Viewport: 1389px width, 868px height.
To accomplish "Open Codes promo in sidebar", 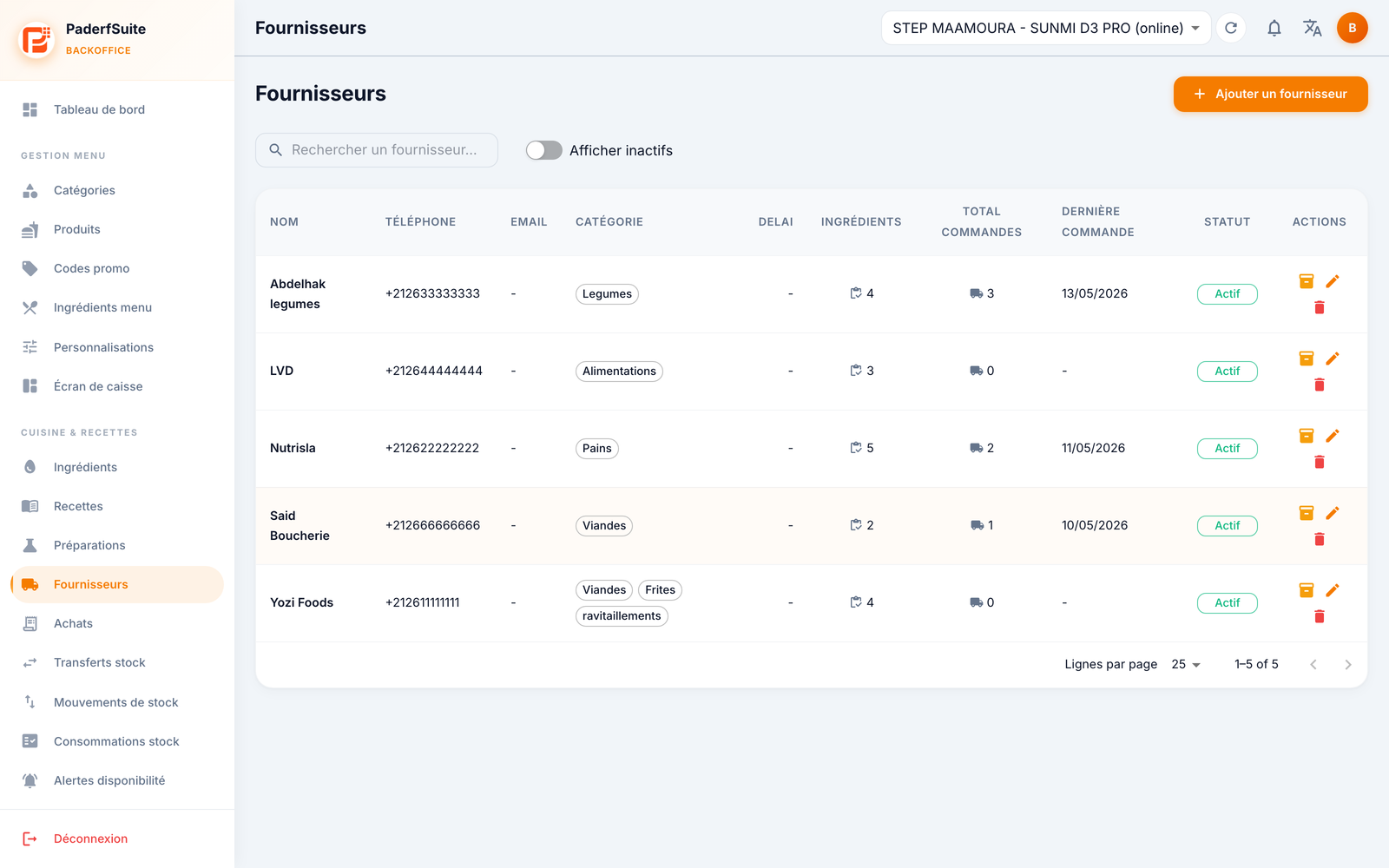I will (x=117, y=268).
